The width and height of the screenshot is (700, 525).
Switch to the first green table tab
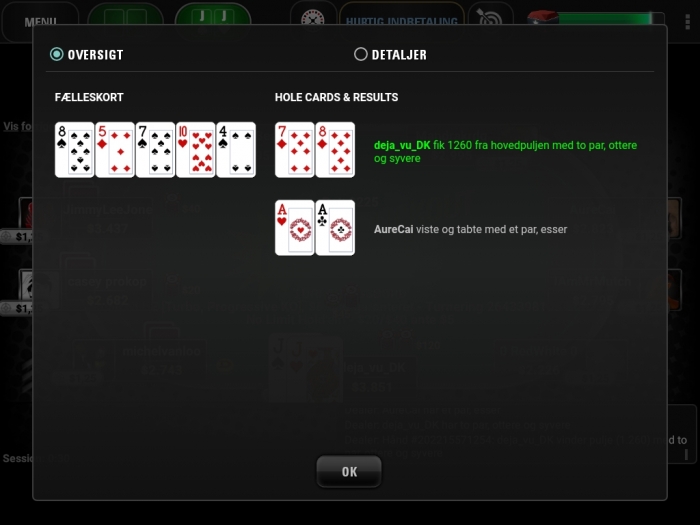click(x=125, y=17)
